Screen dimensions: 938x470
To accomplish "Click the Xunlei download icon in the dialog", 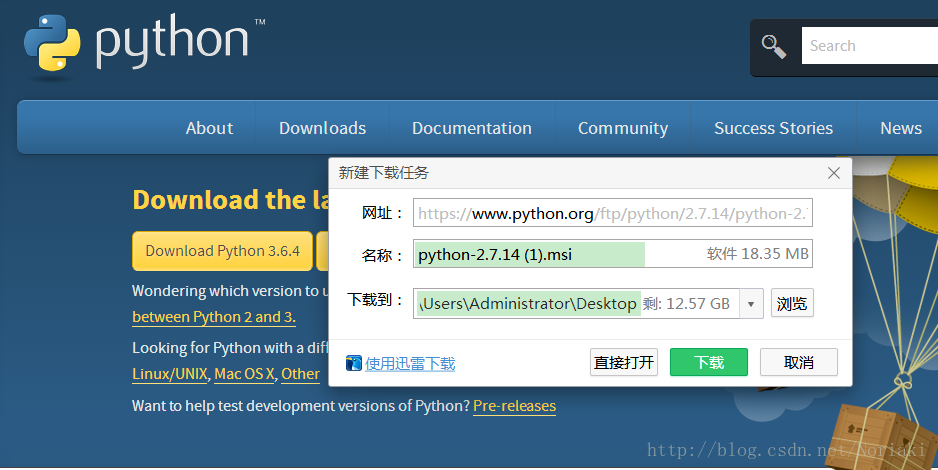I will pyautogui.click(x=354, y=363).
